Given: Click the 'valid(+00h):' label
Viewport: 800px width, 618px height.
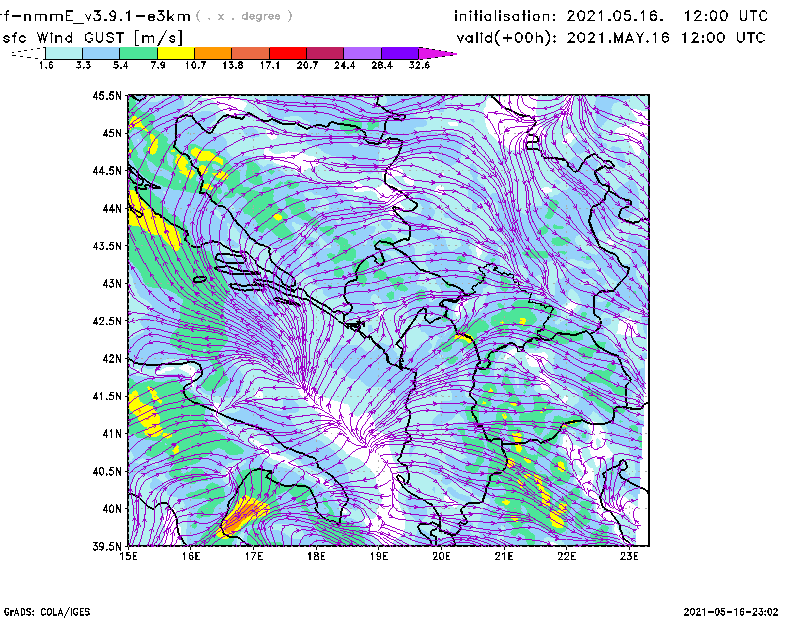Looking at the screenshot, I should 507,38.
